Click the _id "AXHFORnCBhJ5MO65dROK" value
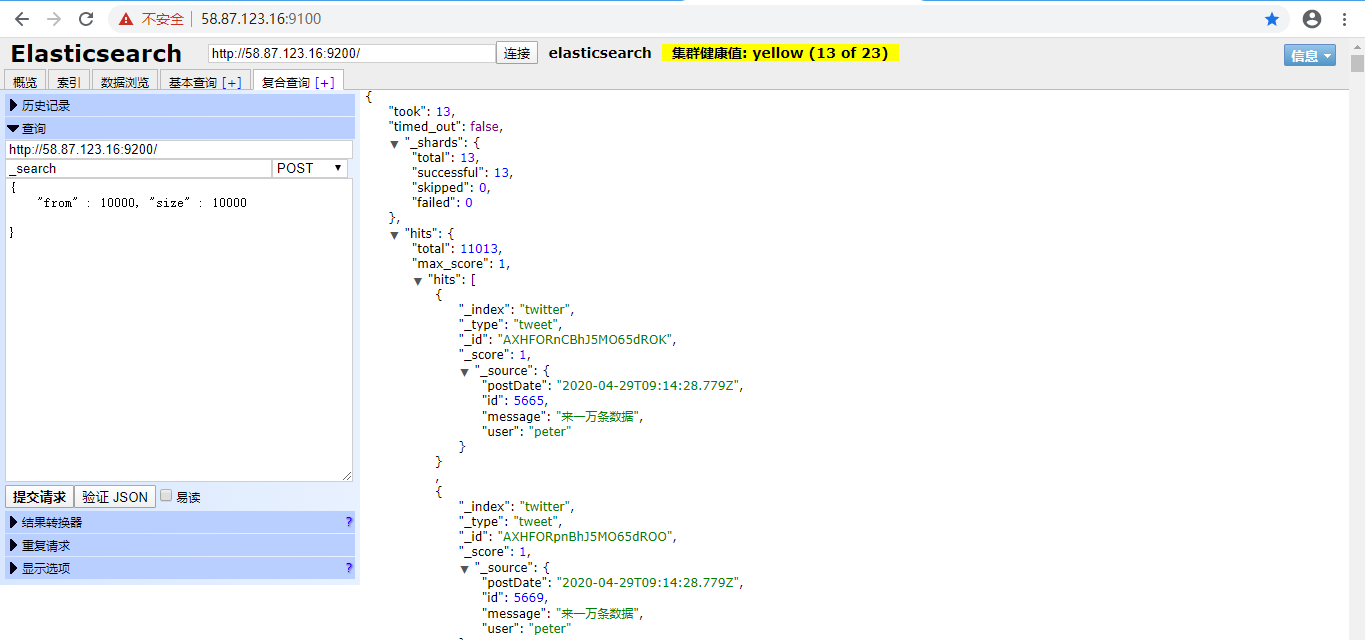1365x640 pixels. pos(587,339)
